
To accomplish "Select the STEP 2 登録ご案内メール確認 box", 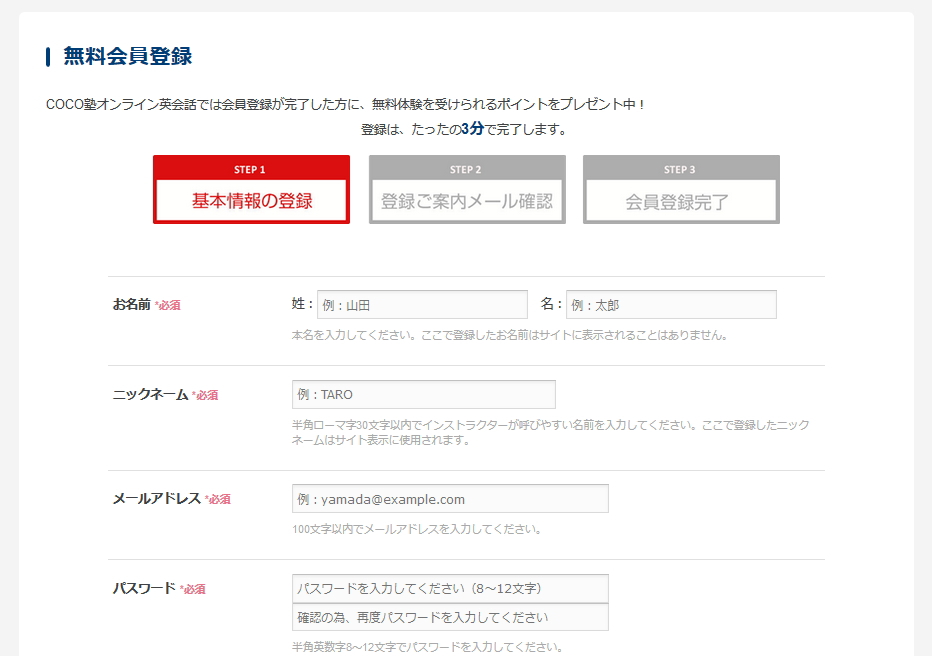I will point(467,190).
